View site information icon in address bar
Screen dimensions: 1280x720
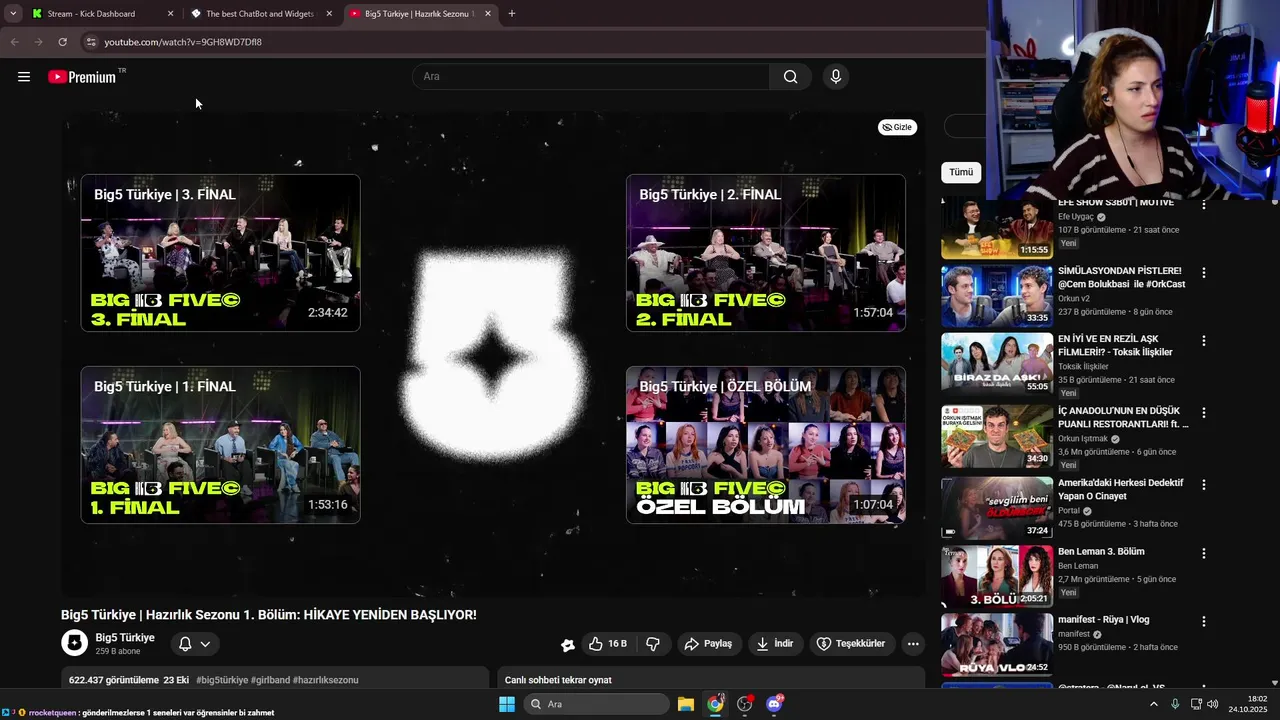point(90,42)
